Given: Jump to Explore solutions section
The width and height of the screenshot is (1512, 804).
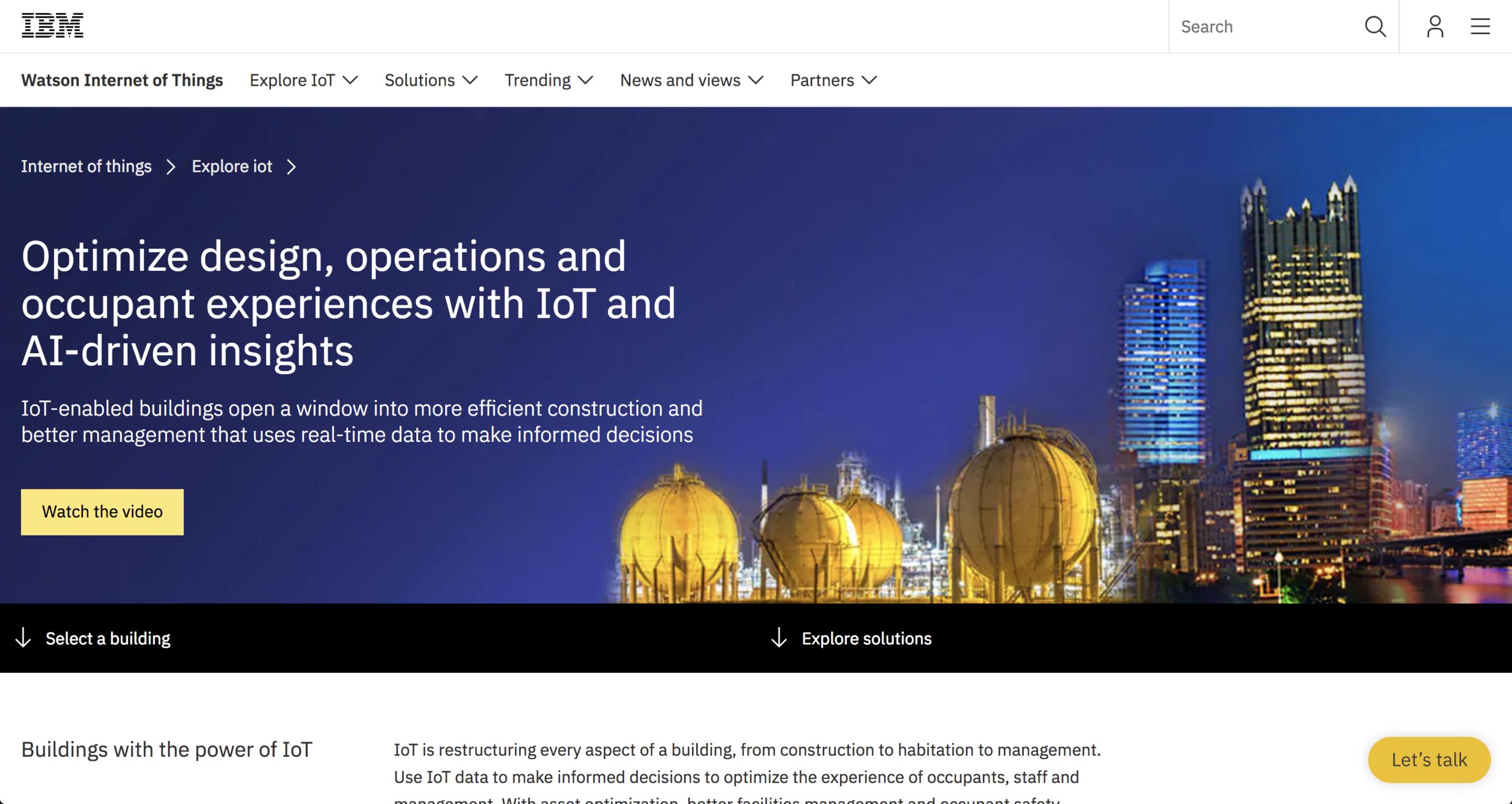Looking at the screenshot, I should tap(867, 638).
